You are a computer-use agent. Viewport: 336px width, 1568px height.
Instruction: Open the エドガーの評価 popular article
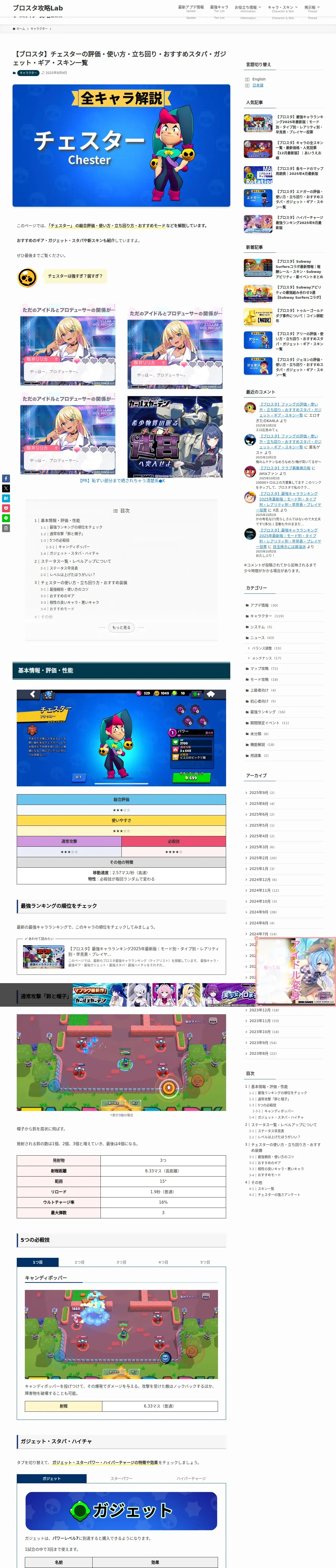[x=284, y=199]
